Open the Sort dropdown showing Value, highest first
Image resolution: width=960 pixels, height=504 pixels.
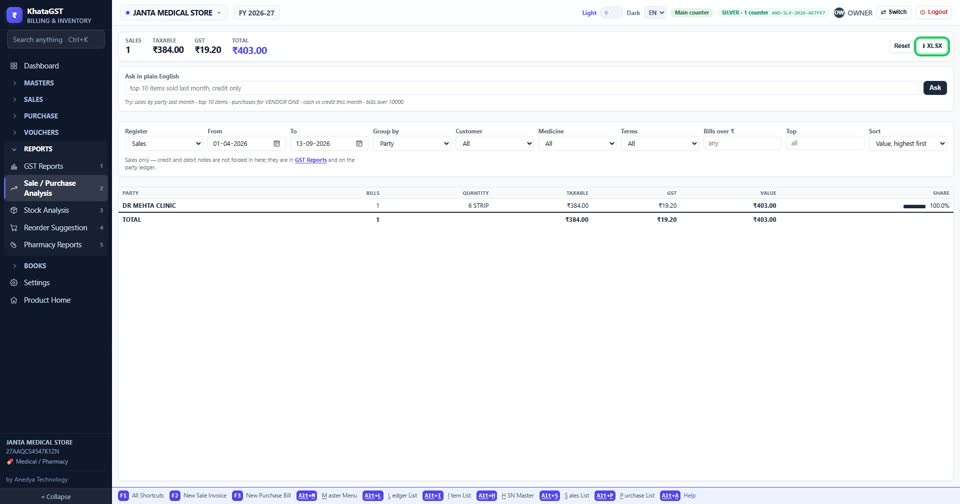coord(907,143)
